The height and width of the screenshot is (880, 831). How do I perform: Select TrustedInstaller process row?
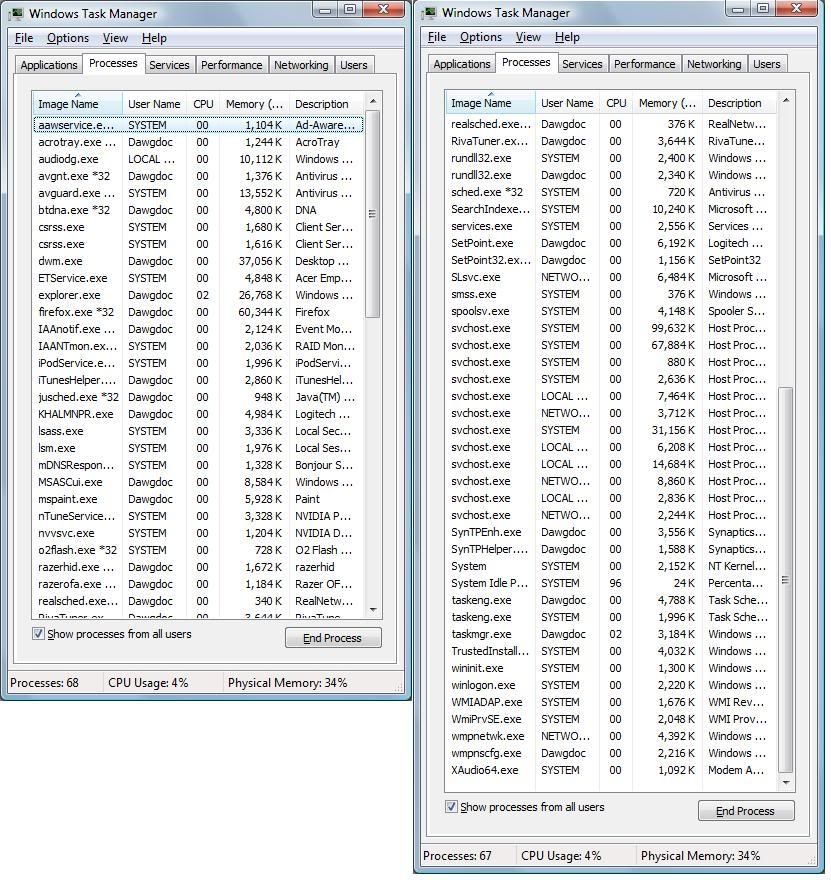[x=612, y=651]
